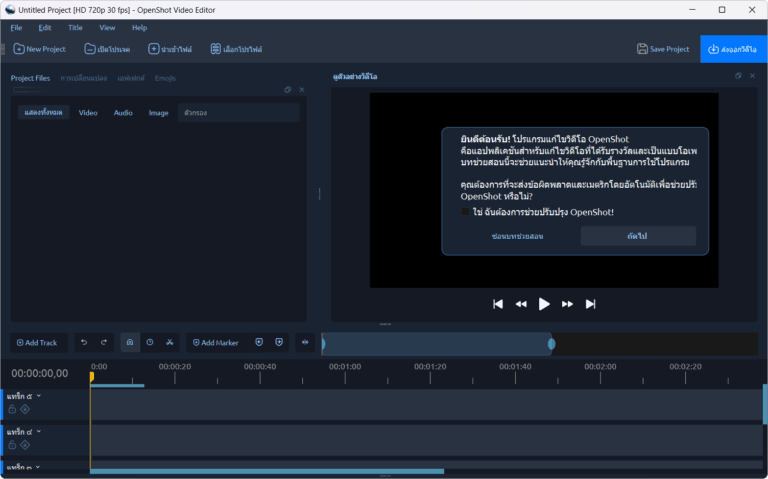
Task: Switch to the Project Files tab
Action: 30,78
